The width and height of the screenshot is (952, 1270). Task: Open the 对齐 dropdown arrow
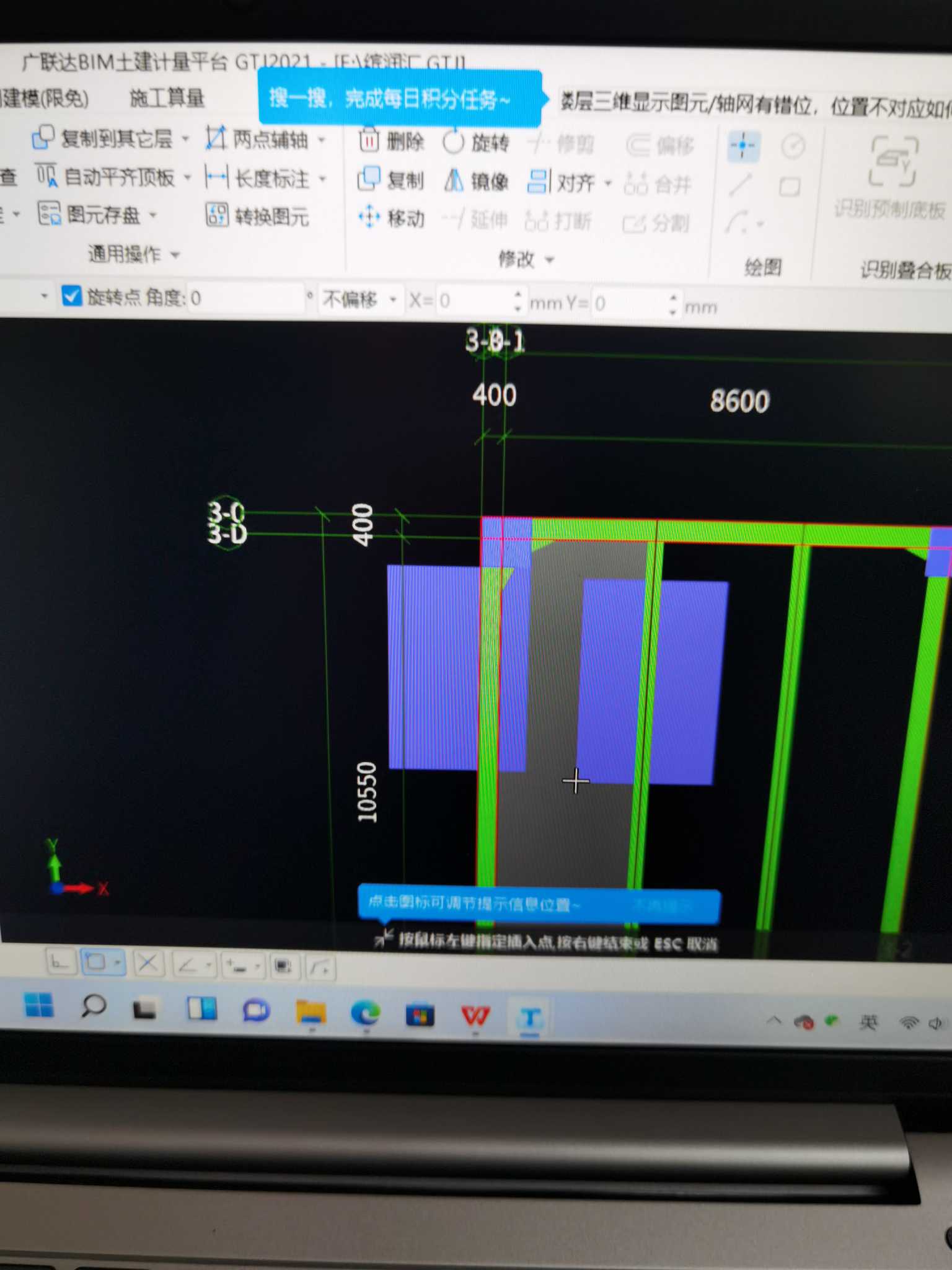click(608, 183)
